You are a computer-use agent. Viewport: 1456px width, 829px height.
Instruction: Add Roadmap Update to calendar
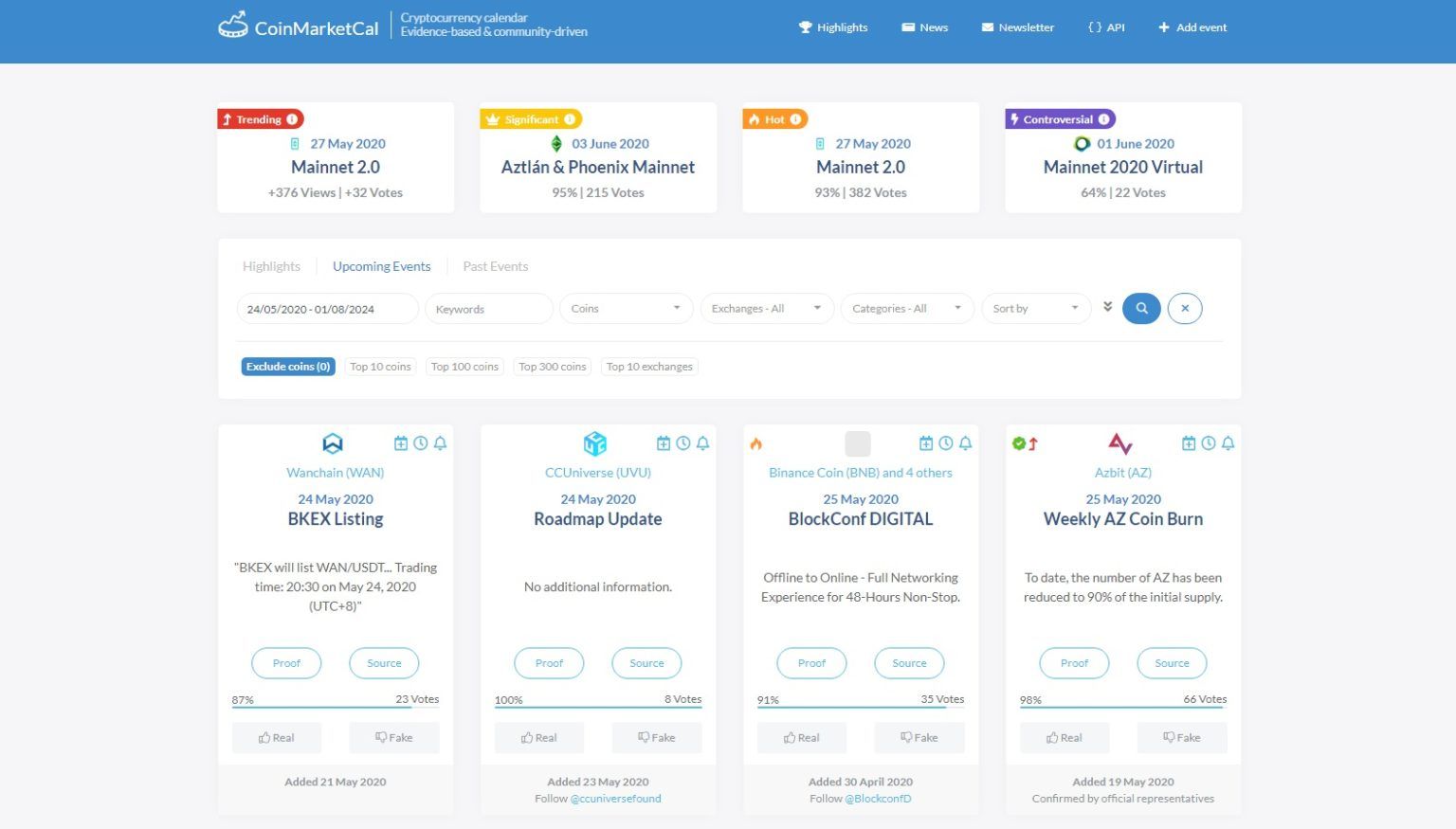pos(664,442)
